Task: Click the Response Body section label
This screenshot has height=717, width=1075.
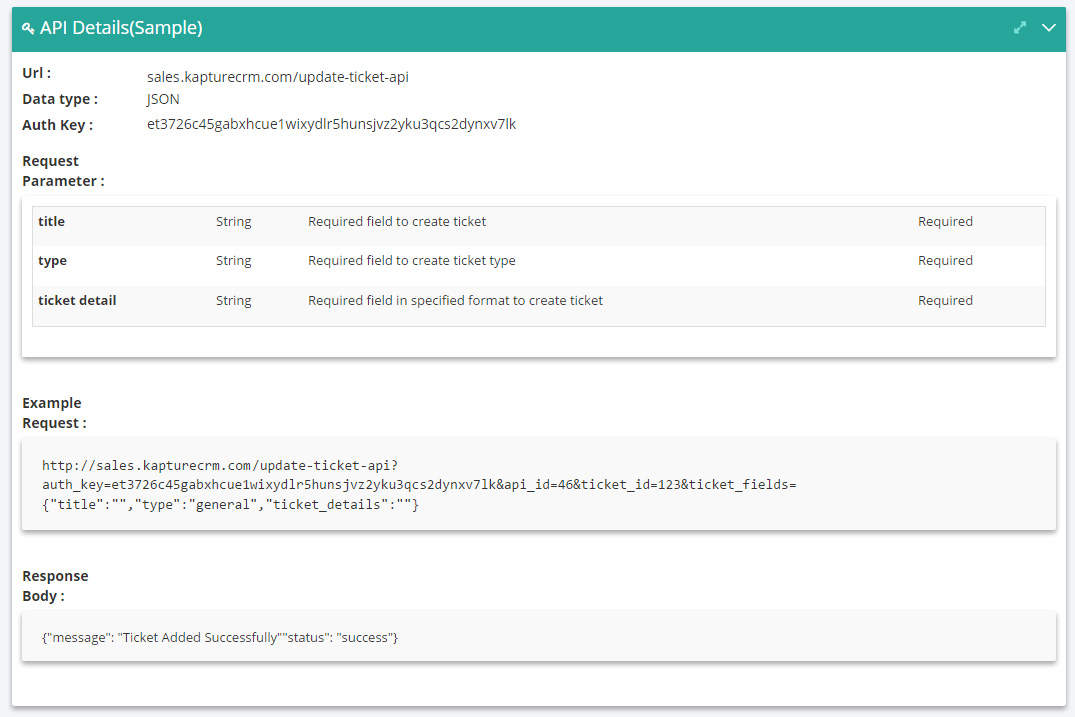Action: pyautogui.click(x=55, y=585)
